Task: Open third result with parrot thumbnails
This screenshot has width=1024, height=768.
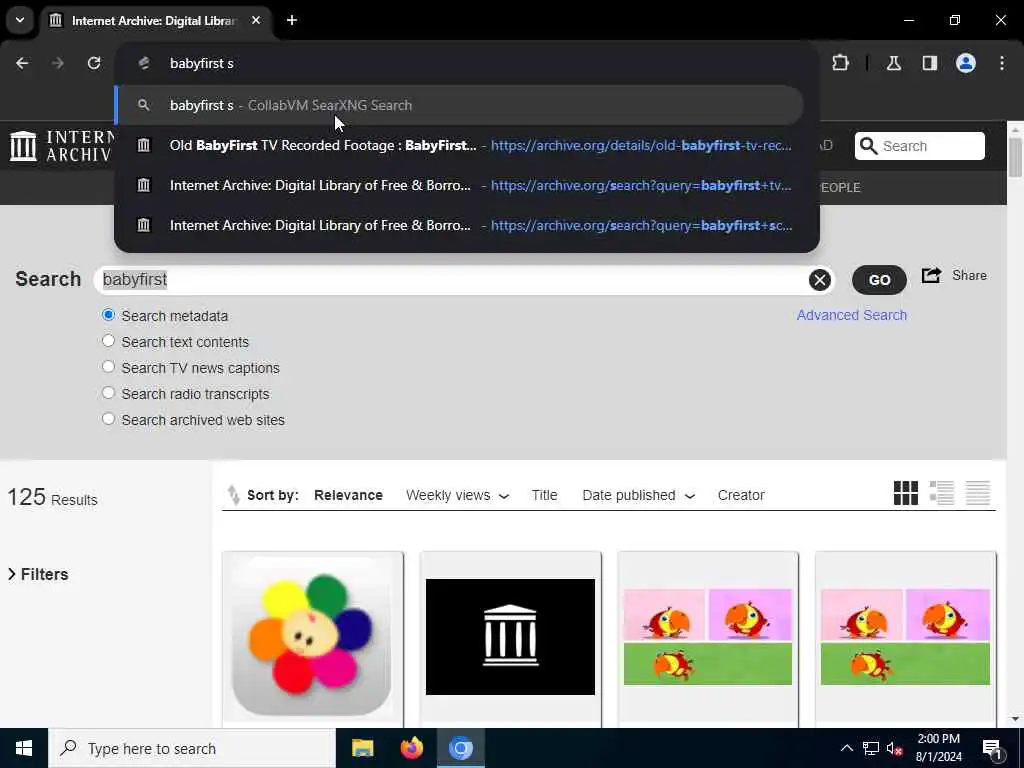Action: coord(708,639)
